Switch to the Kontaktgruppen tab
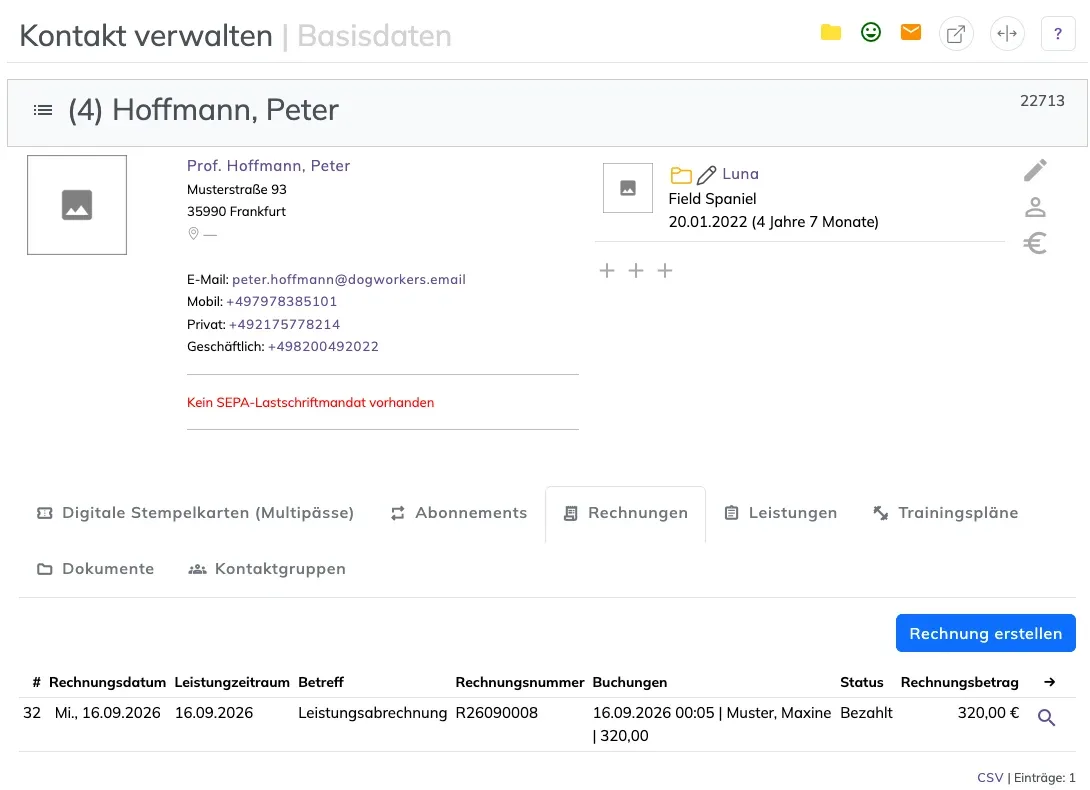Image resolution: width=1090 pixels, height=790 pixels. click(267, 569)
